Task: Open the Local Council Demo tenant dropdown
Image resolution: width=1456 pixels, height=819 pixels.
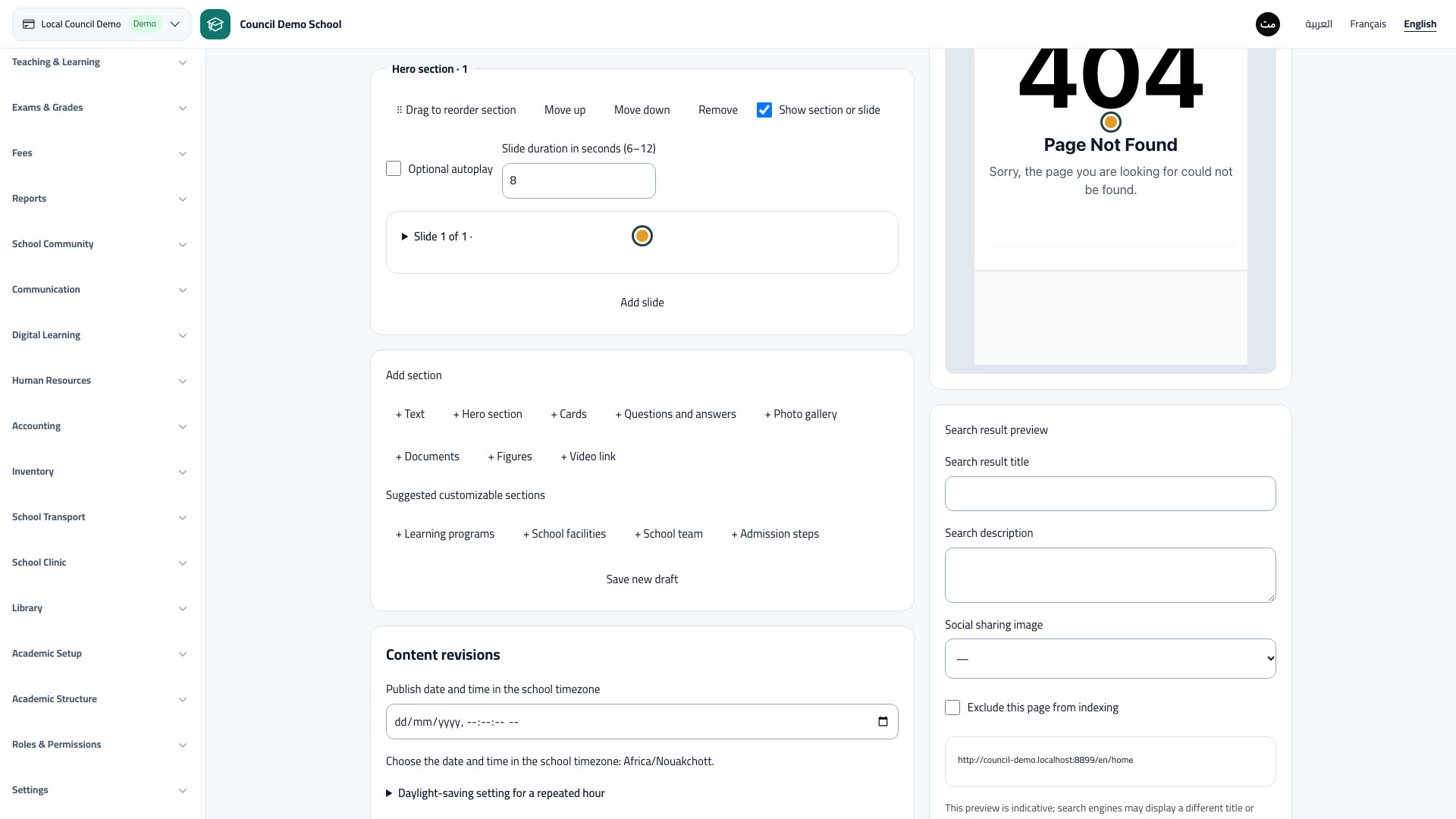Action: pos(102,24)
